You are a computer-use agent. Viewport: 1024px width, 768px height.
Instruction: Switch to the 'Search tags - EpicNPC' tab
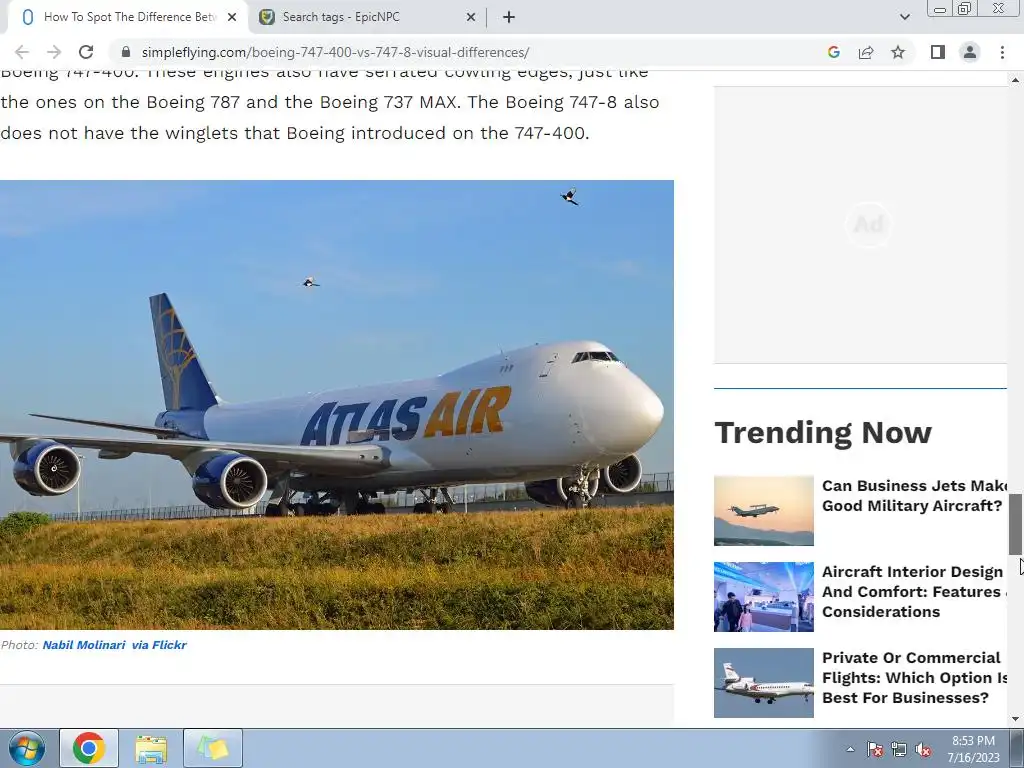(367, 17)
